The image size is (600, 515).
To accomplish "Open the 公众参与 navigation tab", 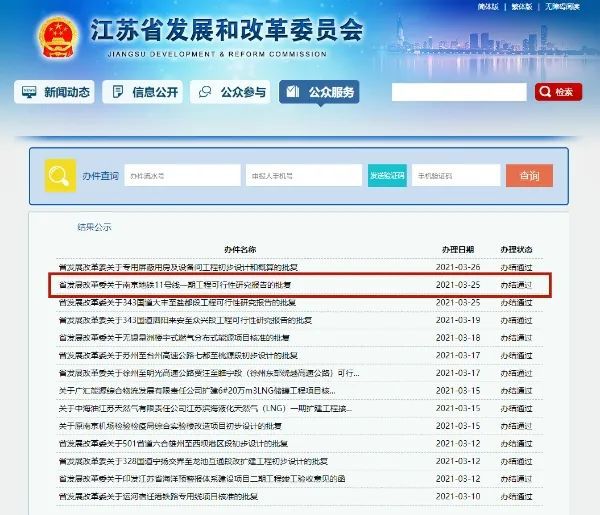I will pyautogui.click(x=230, y=92).
